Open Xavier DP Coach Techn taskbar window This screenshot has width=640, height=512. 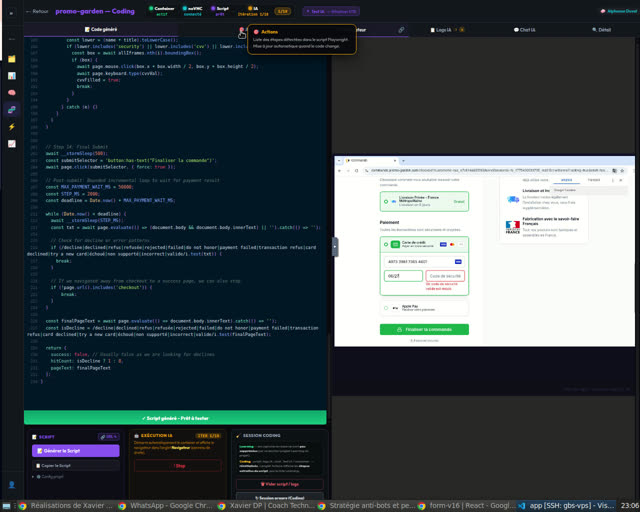266,506
